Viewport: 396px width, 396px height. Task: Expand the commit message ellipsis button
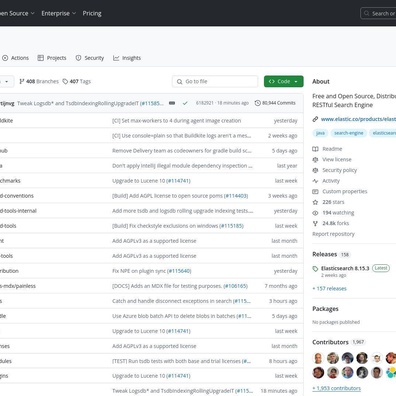coord(172,103)
